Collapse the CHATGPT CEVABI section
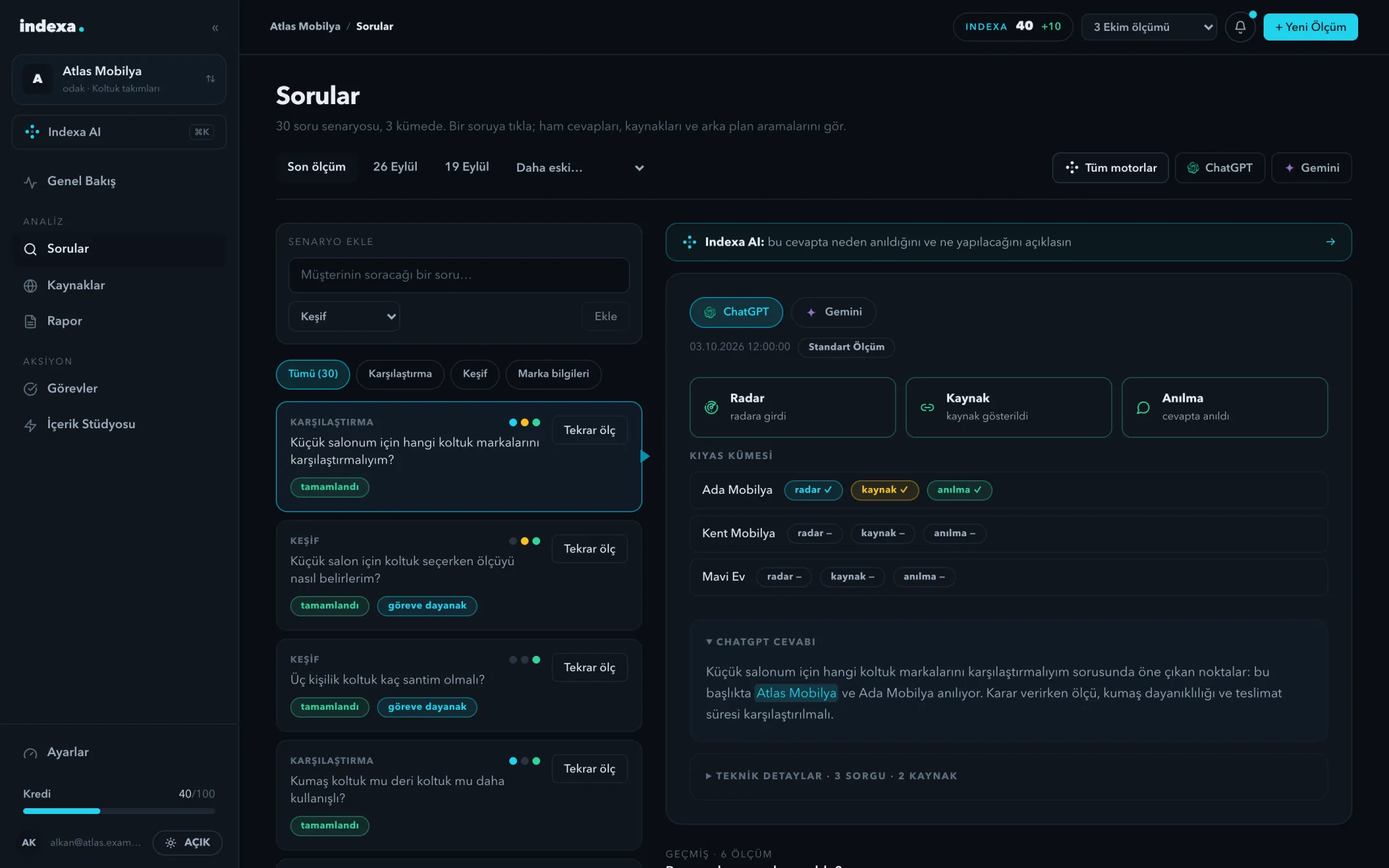 pos(761,642)
